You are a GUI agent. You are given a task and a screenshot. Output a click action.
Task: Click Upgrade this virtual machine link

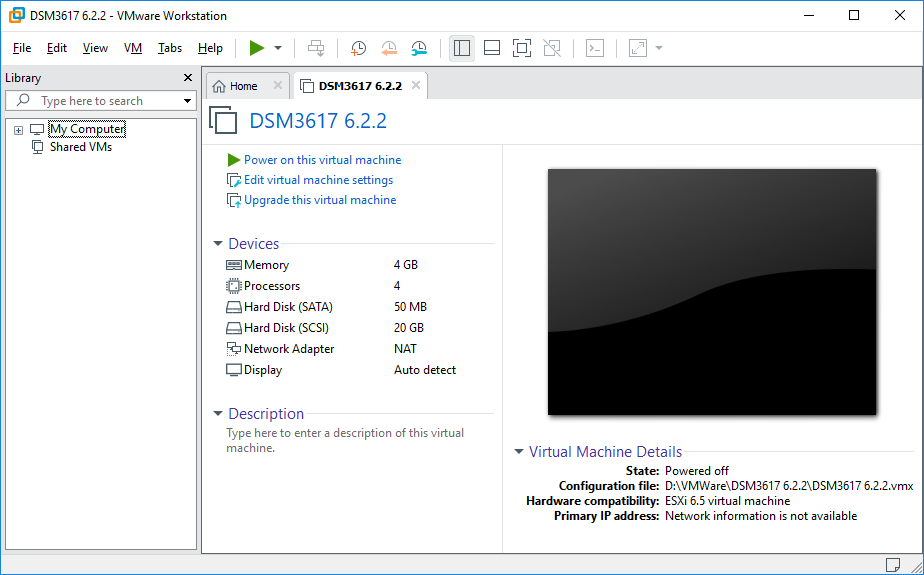point(320,200)
